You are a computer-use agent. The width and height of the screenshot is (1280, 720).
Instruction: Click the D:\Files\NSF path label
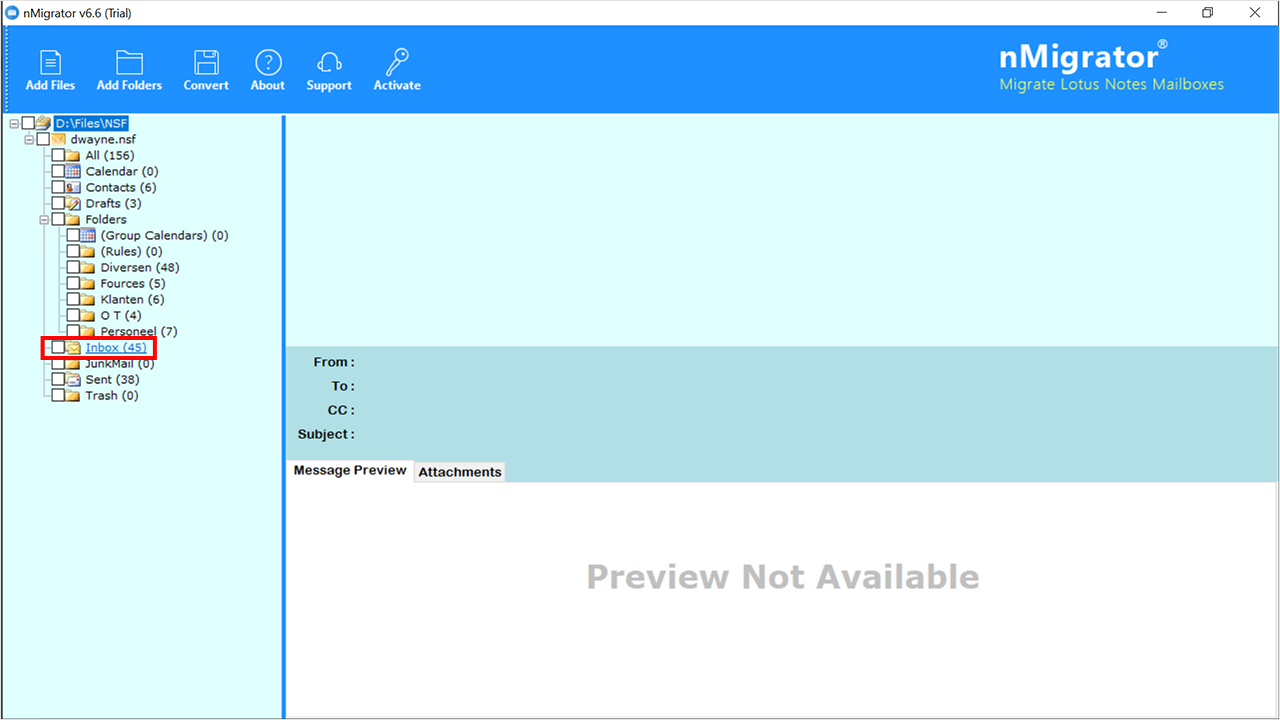coord(91,123)
